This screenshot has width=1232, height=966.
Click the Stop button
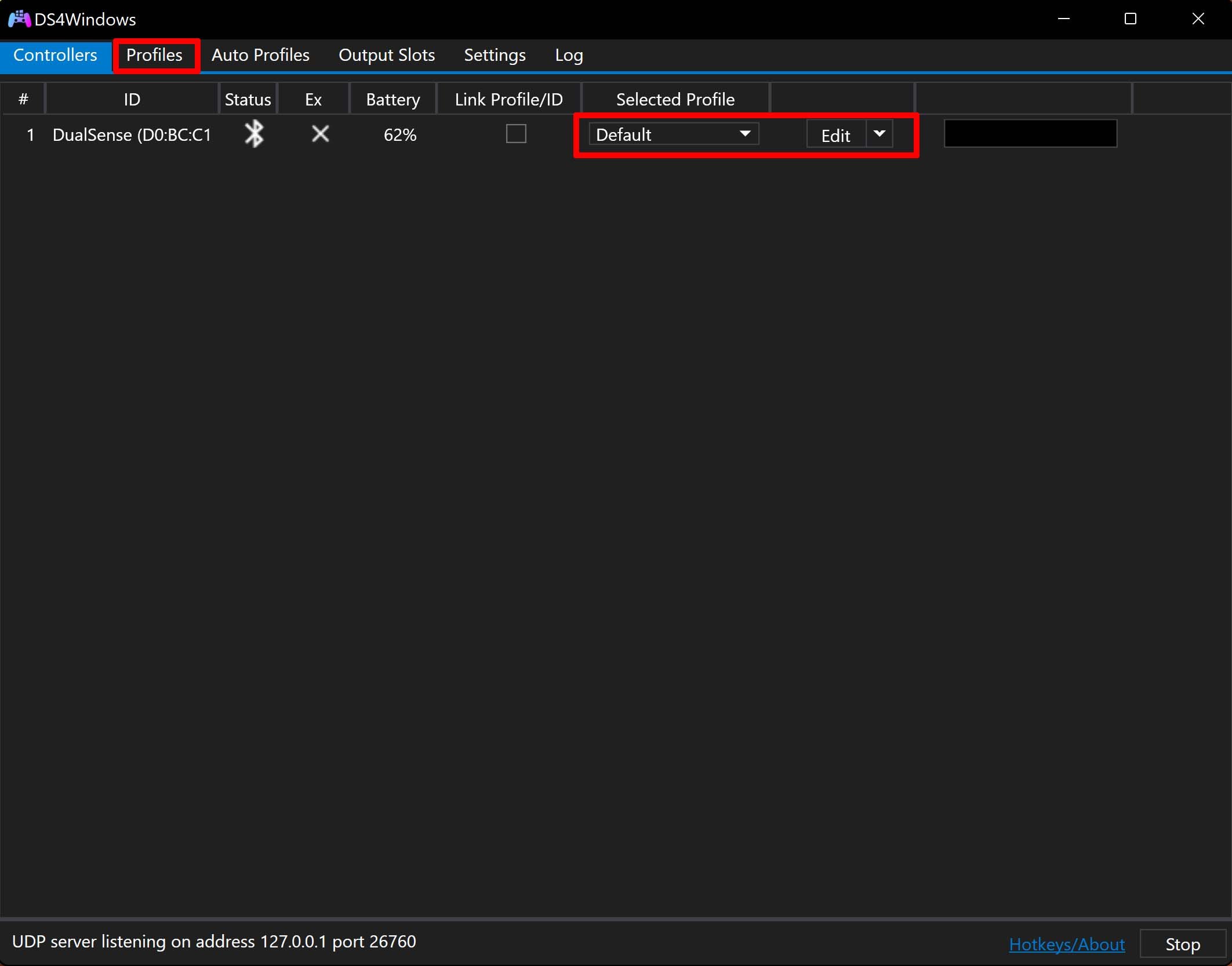[1183, 944]
